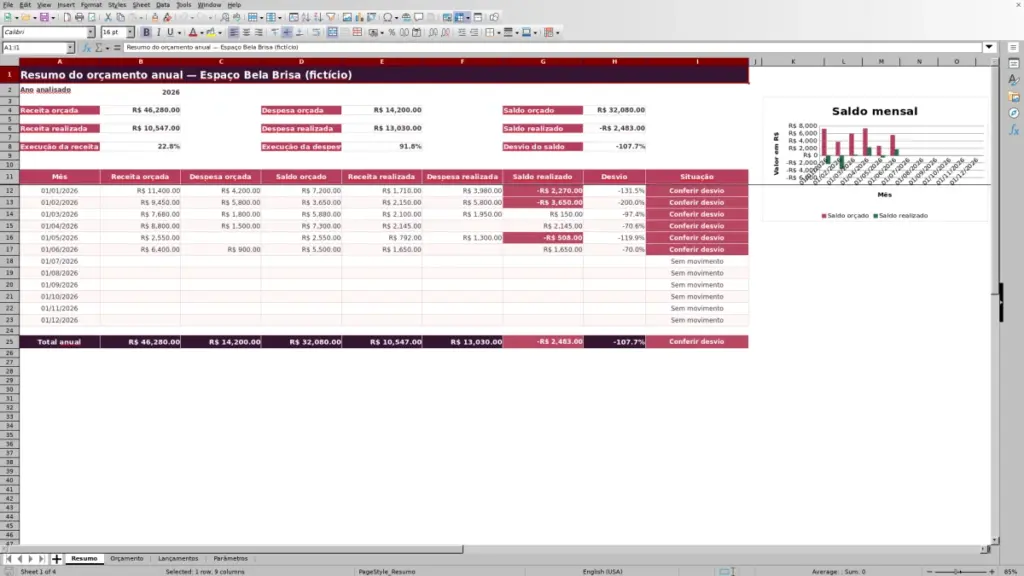Expand the formula bar with the arrow
This screenshot has height=576, width=1024.
pyautogui.click(x=989, y=48)
